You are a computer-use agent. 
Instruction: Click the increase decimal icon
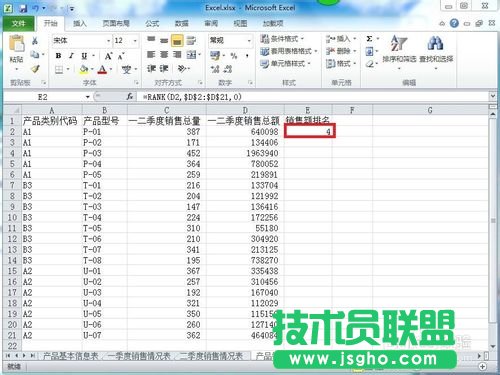(215, 69)
